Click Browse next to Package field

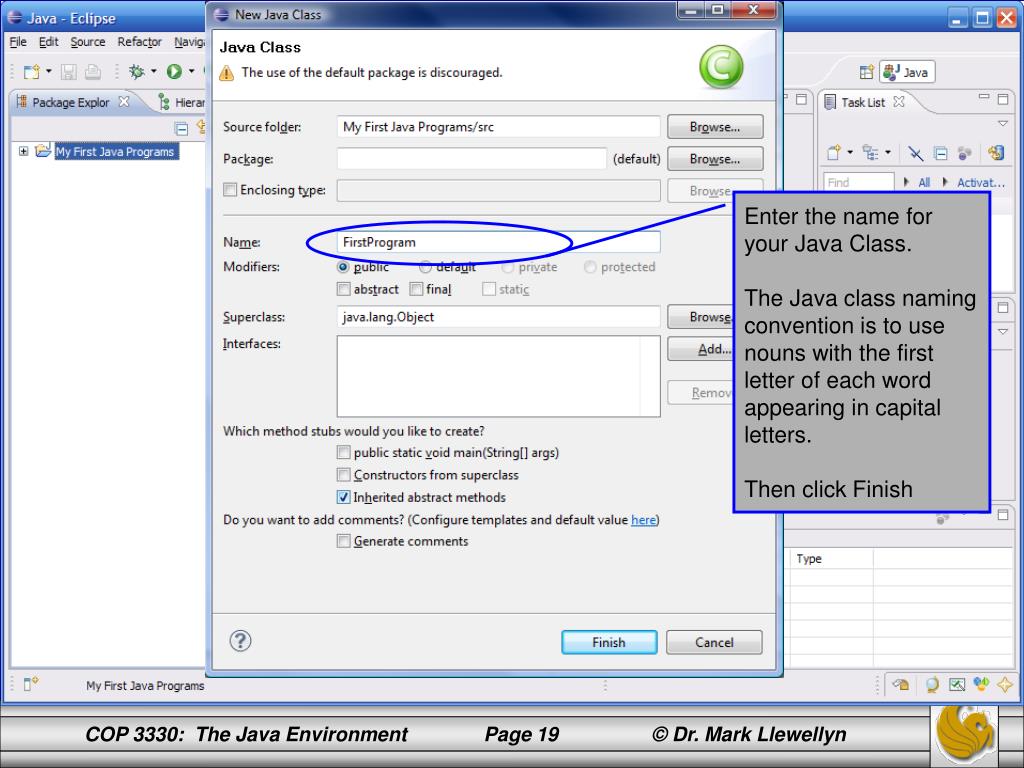pyautogui.click(x=715, y=159)
